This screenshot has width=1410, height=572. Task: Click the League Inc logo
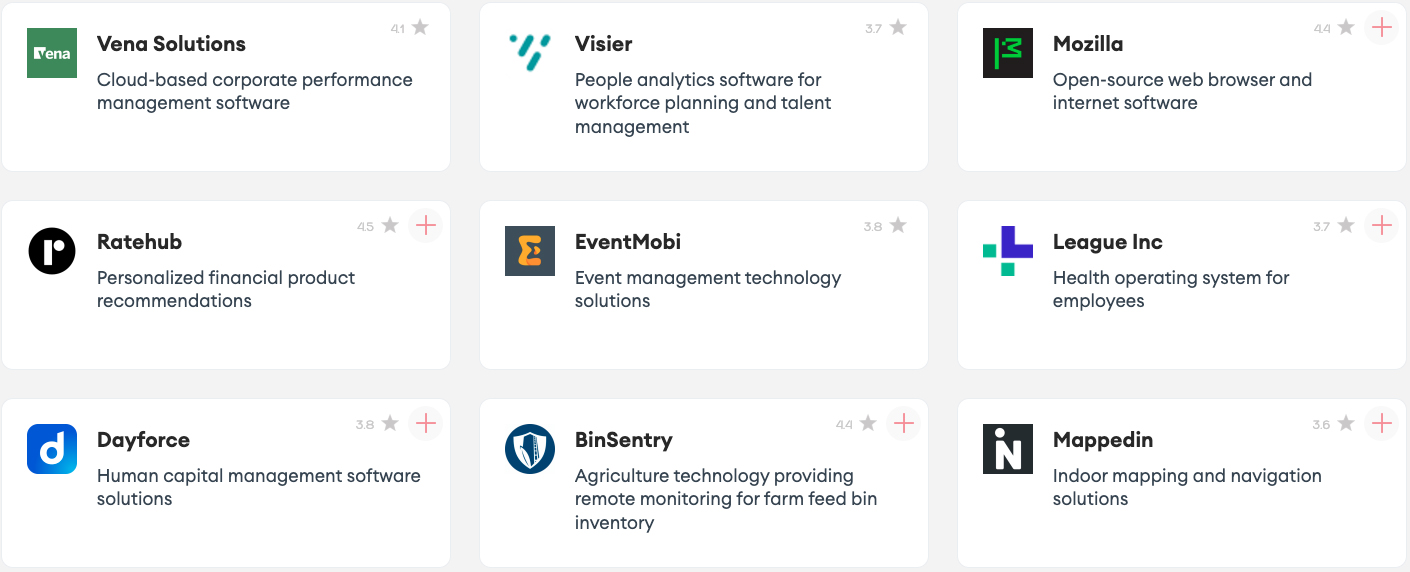pyautogui.click(x=1008, y=251)
